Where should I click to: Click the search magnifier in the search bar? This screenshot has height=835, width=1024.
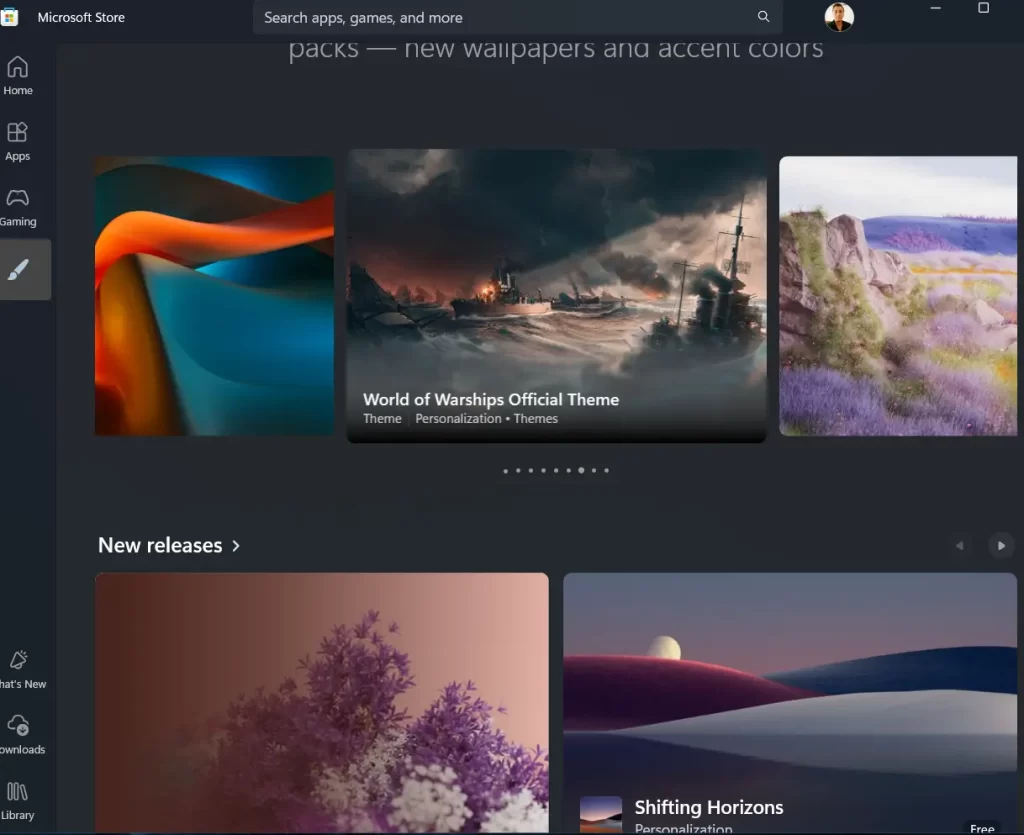[x=763, y=17]
